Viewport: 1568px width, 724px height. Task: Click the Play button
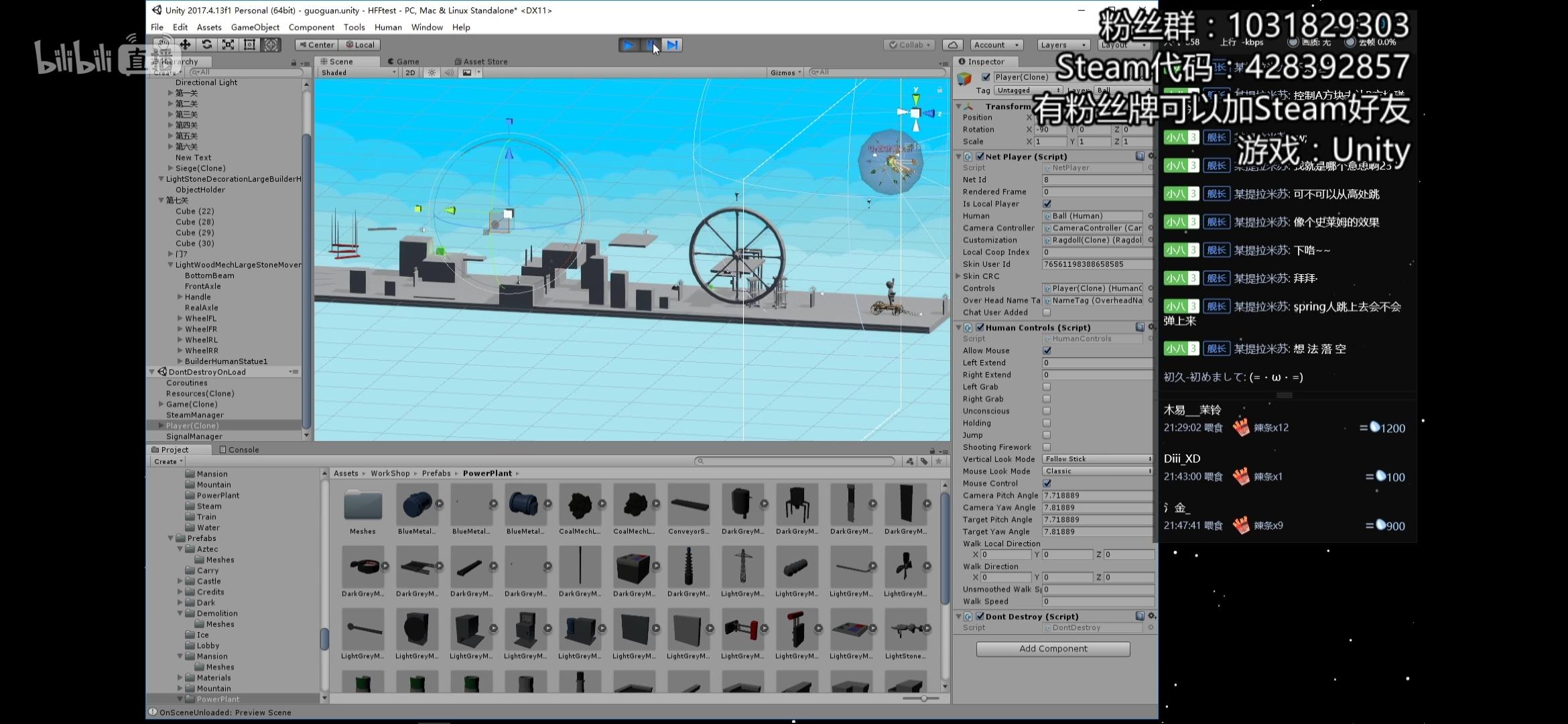coord(629,45)
